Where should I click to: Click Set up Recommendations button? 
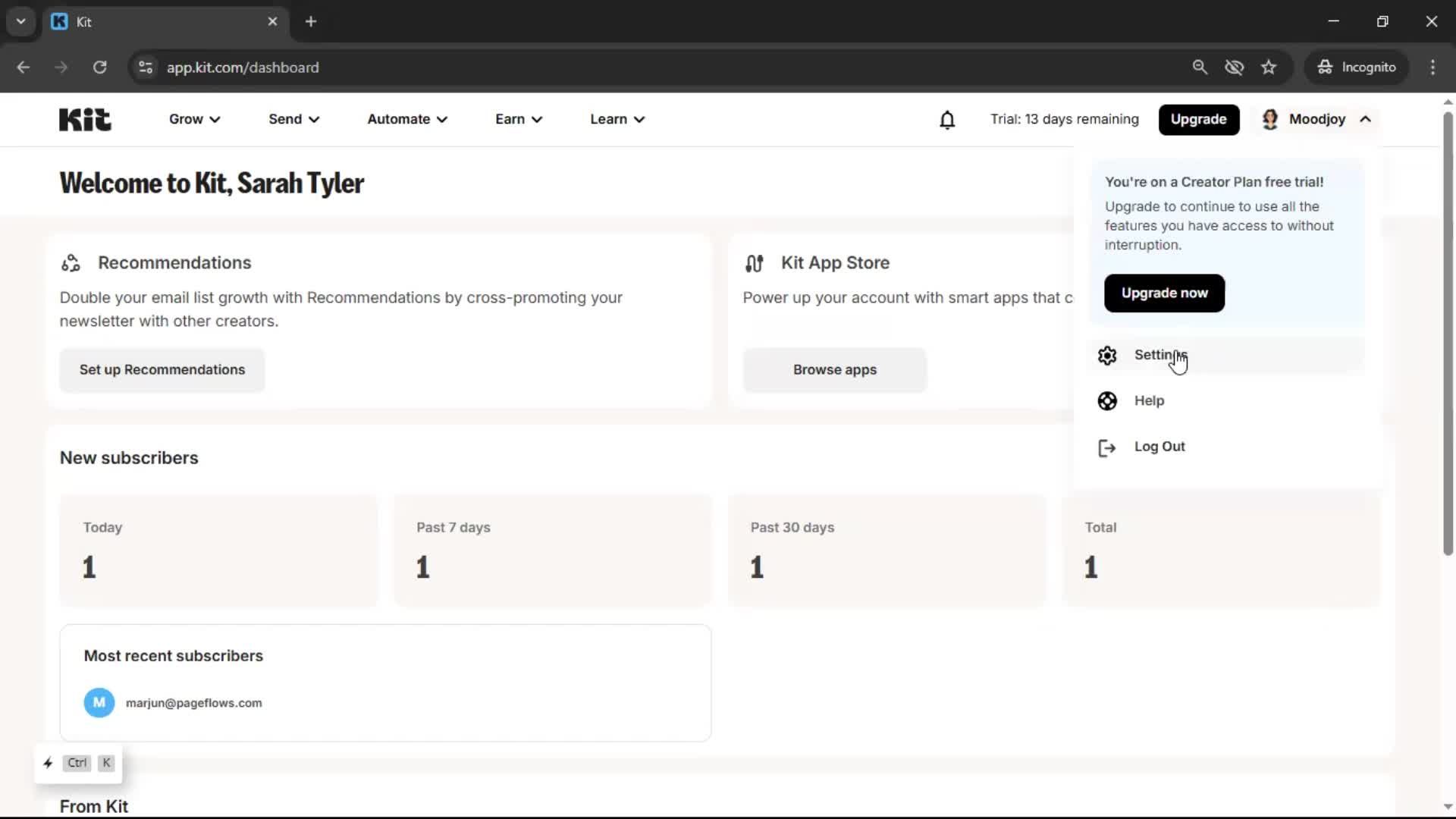coord(162,370)
